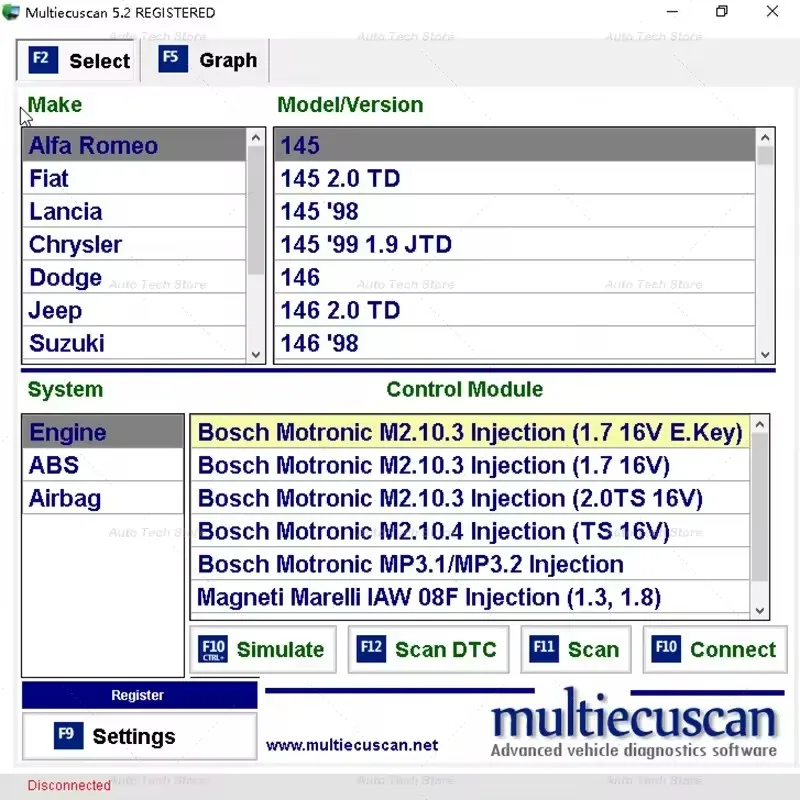Click the F10 CTRL icon beside Simulate
This screenshot has width=800, height=800.
tap(213, 649)
